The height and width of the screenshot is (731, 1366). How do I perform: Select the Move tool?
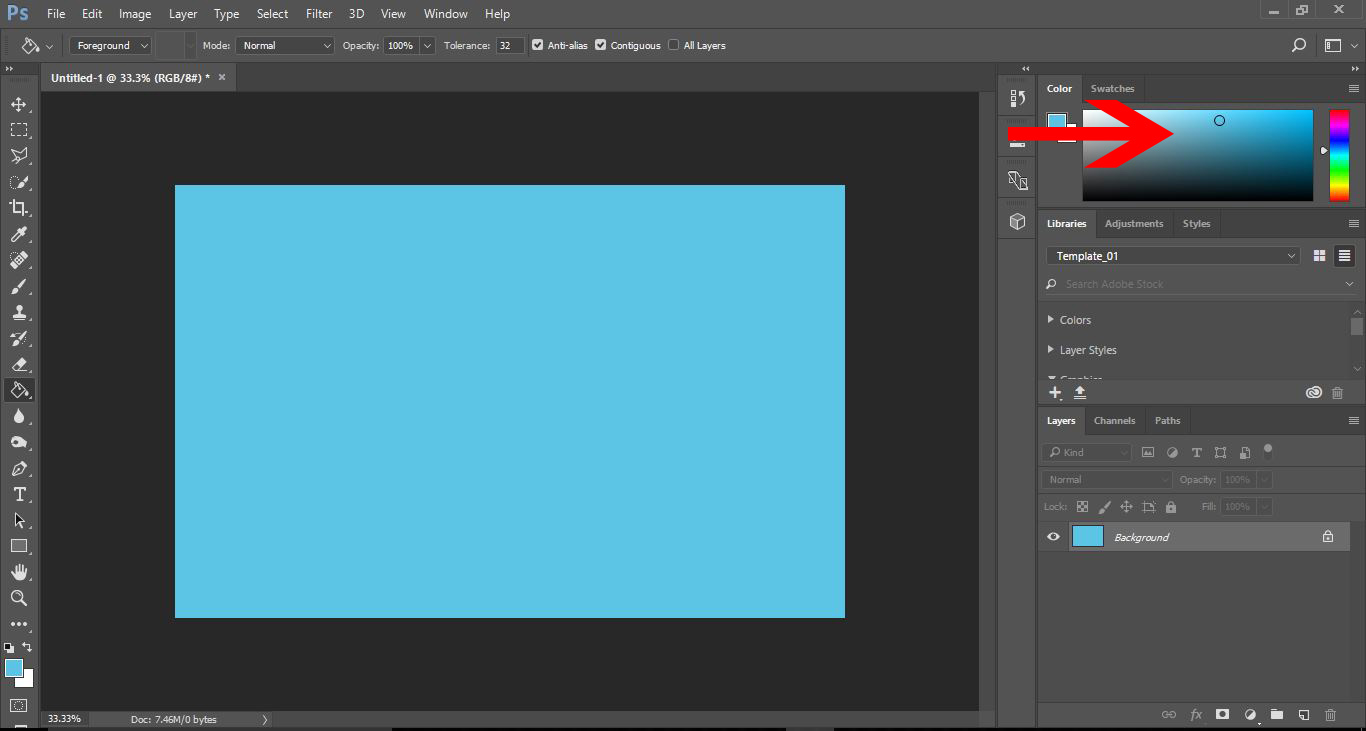19,104
